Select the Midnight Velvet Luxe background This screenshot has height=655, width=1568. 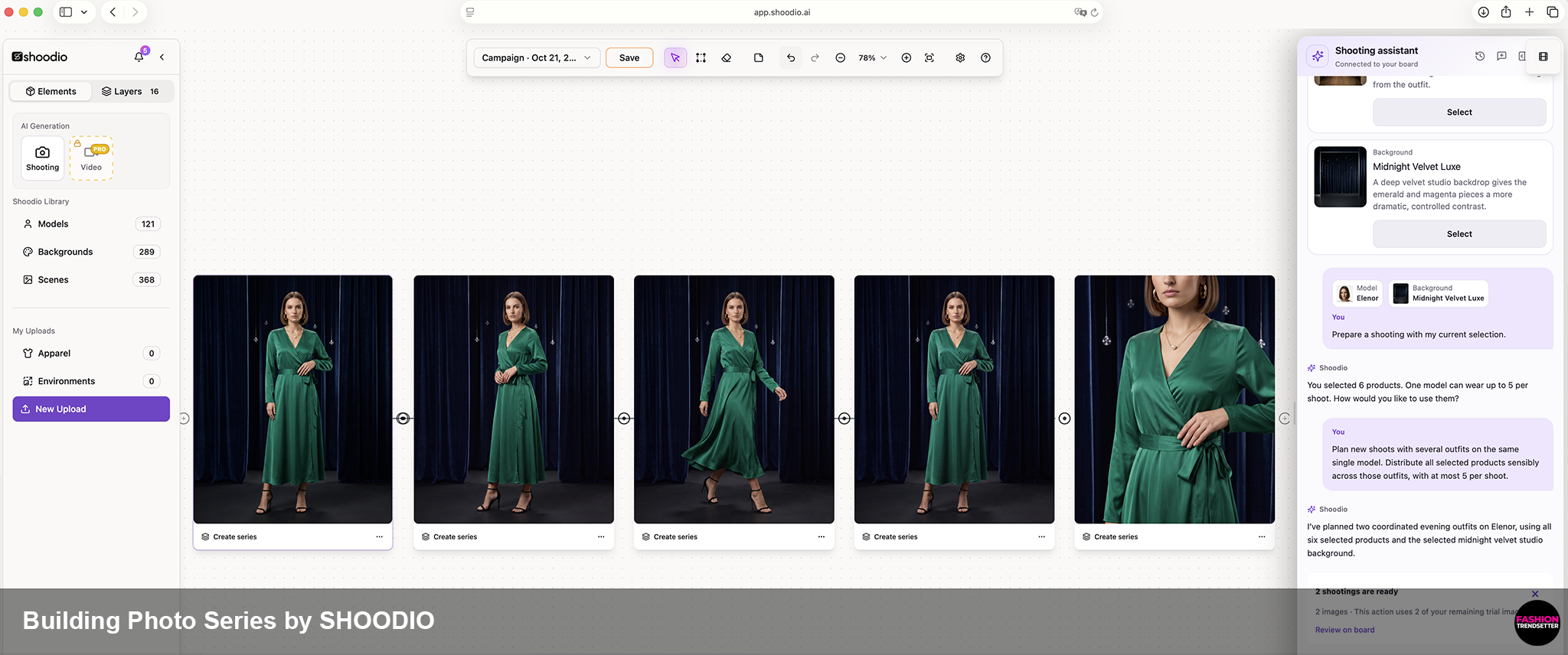click(x=1459, y=234)
